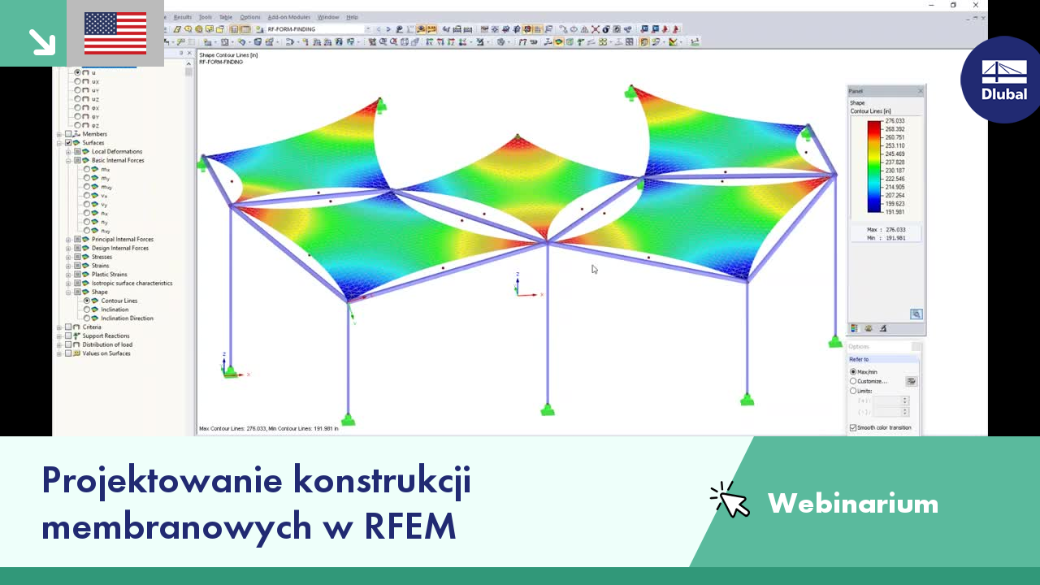1040x585 pixels.
Task: Close the Panel window
Action: [920, 91]
